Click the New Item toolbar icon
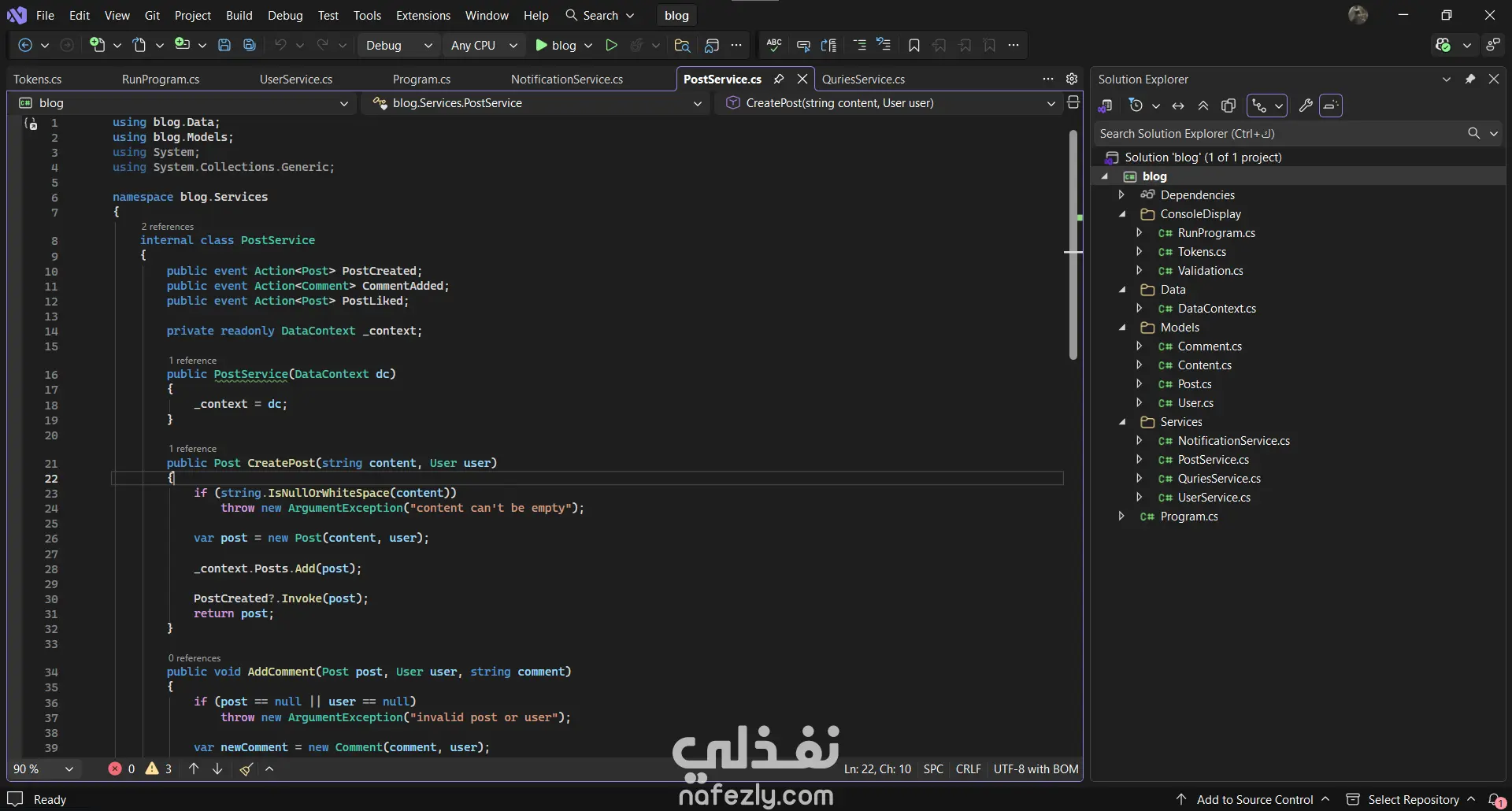 (x=97, y=45)
